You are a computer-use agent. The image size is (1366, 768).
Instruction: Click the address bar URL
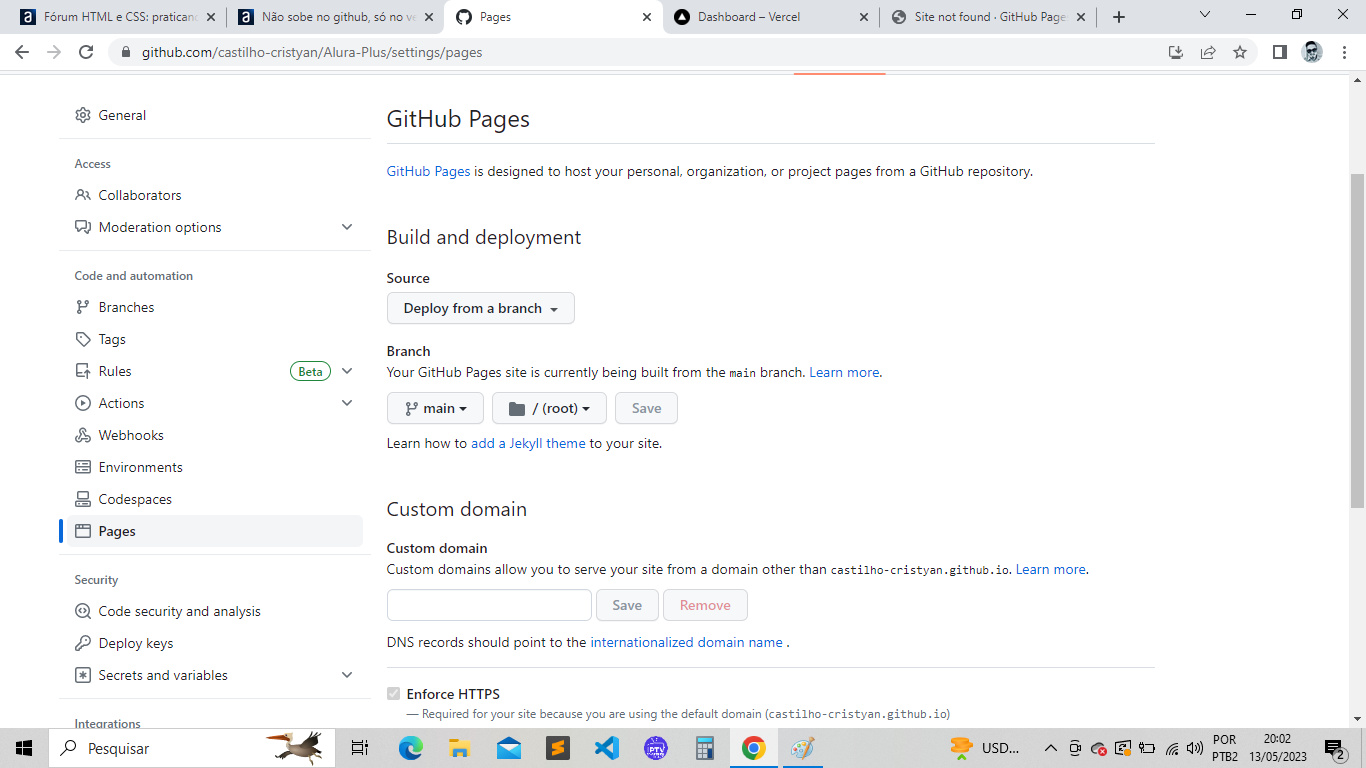click(312, 52)
